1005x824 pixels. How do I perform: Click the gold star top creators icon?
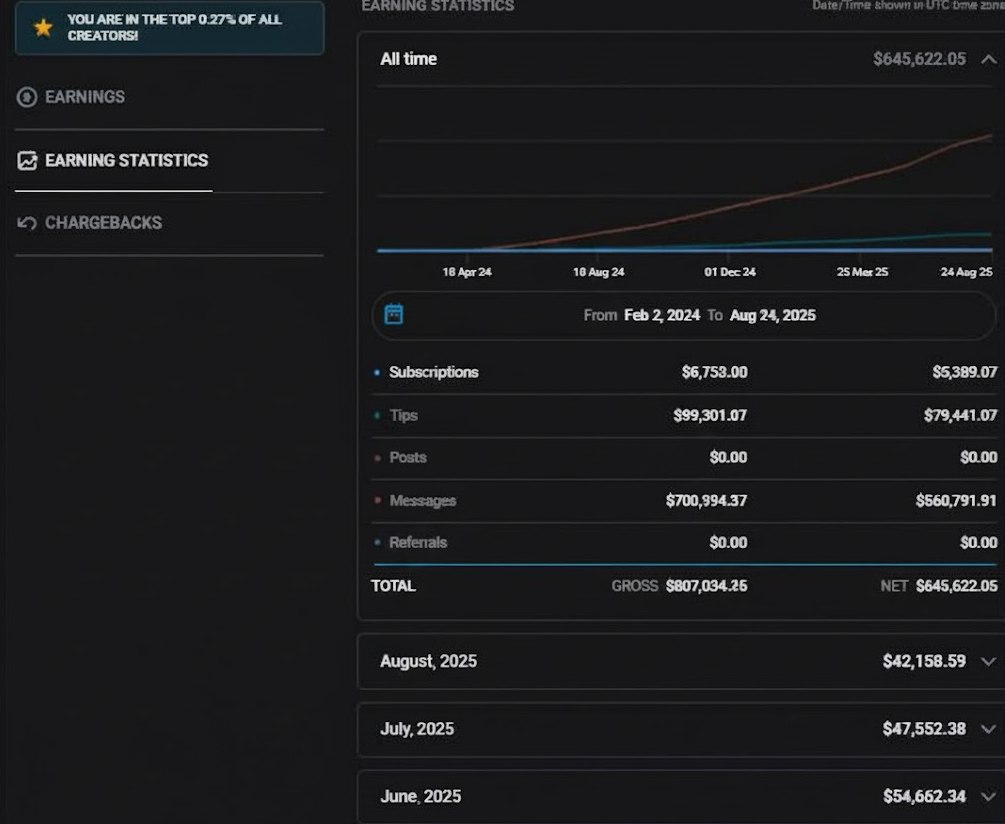(43, 27)
